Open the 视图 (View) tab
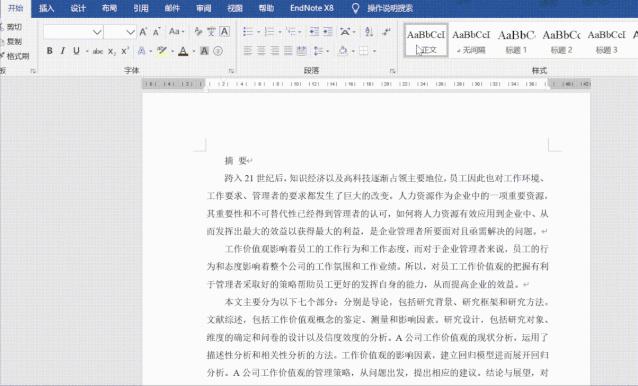 point(235,8)
